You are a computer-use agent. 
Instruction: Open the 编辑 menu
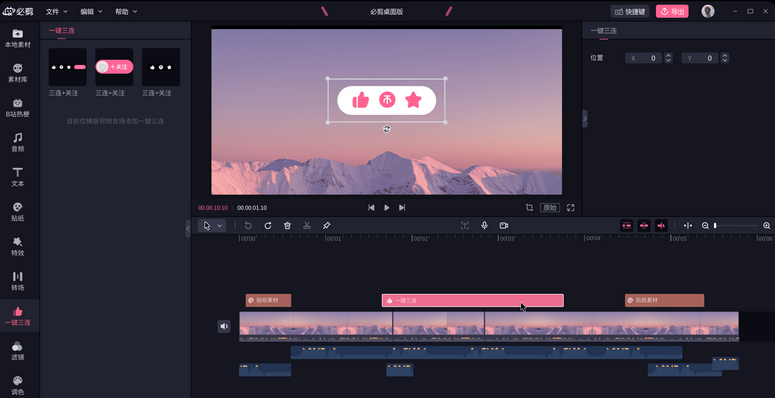click(91, 11)
